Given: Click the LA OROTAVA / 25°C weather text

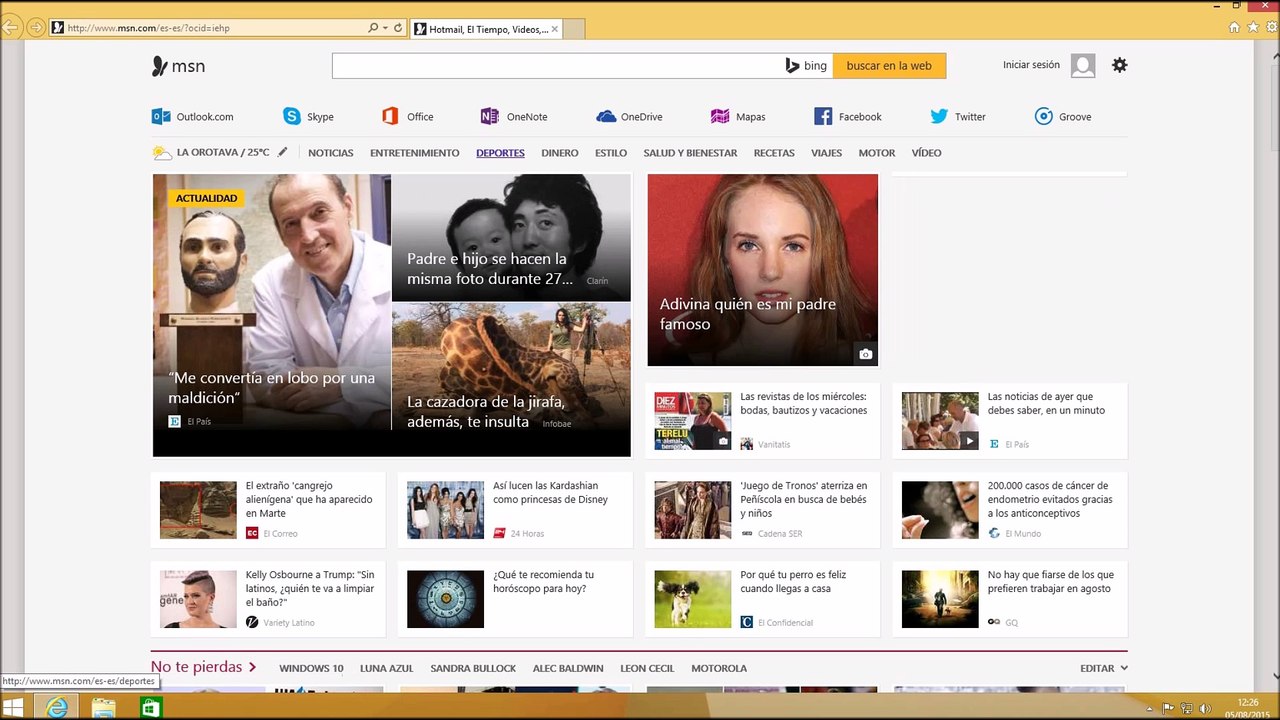Looking at the screenshot, I should tap(223, 153).
